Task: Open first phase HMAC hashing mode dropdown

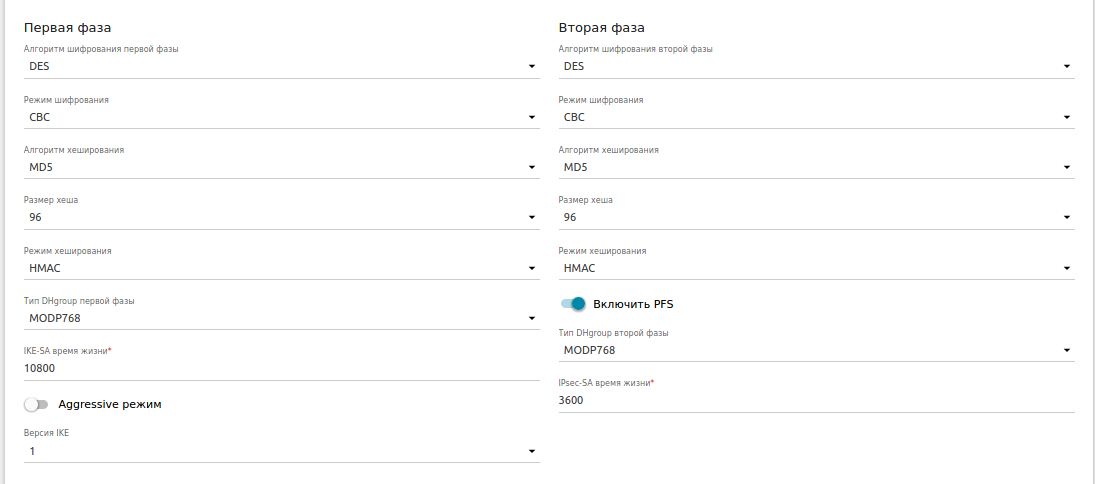Action: click(280, 268)
